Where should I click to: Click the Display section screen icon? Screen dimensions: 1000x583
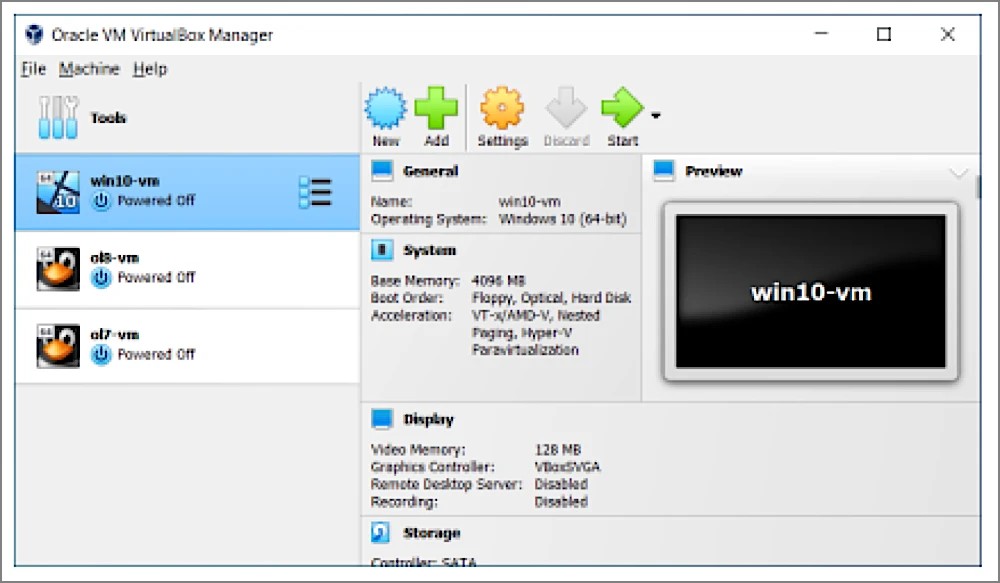[382, 419]
